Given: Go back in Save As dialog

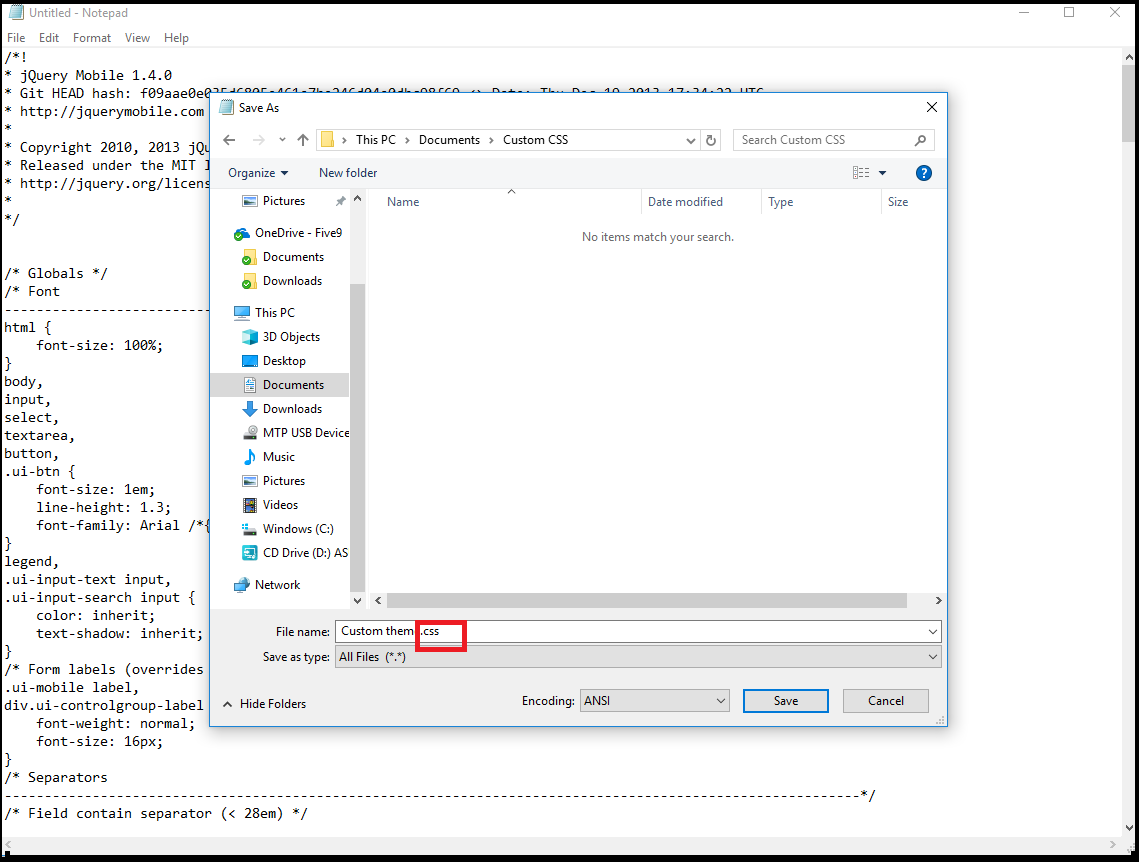Looking at the screenshot, I should click(230, 140).
